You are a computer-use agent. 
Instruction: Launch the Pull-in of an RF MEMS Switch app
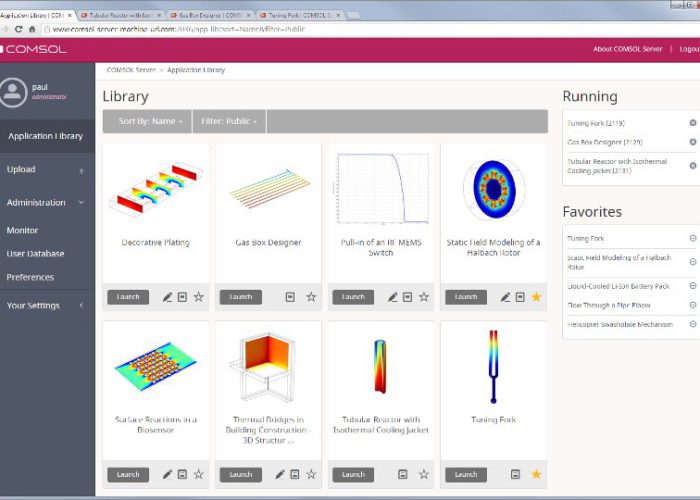point(353,297)
